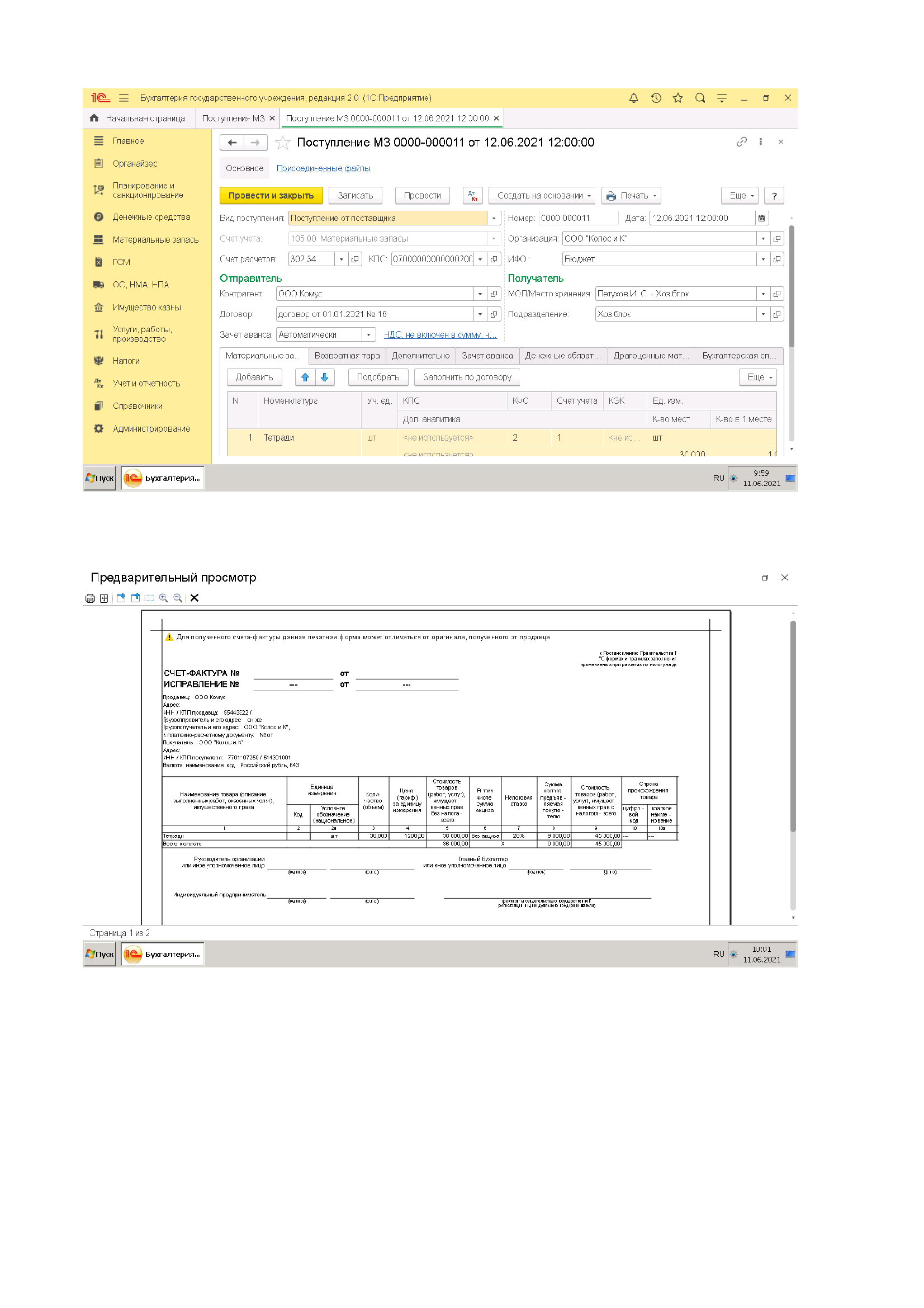Expand the Вид поступления dropdown
Screen dimensions: 924x1308
pyautogui.click(x=494, y=218)
